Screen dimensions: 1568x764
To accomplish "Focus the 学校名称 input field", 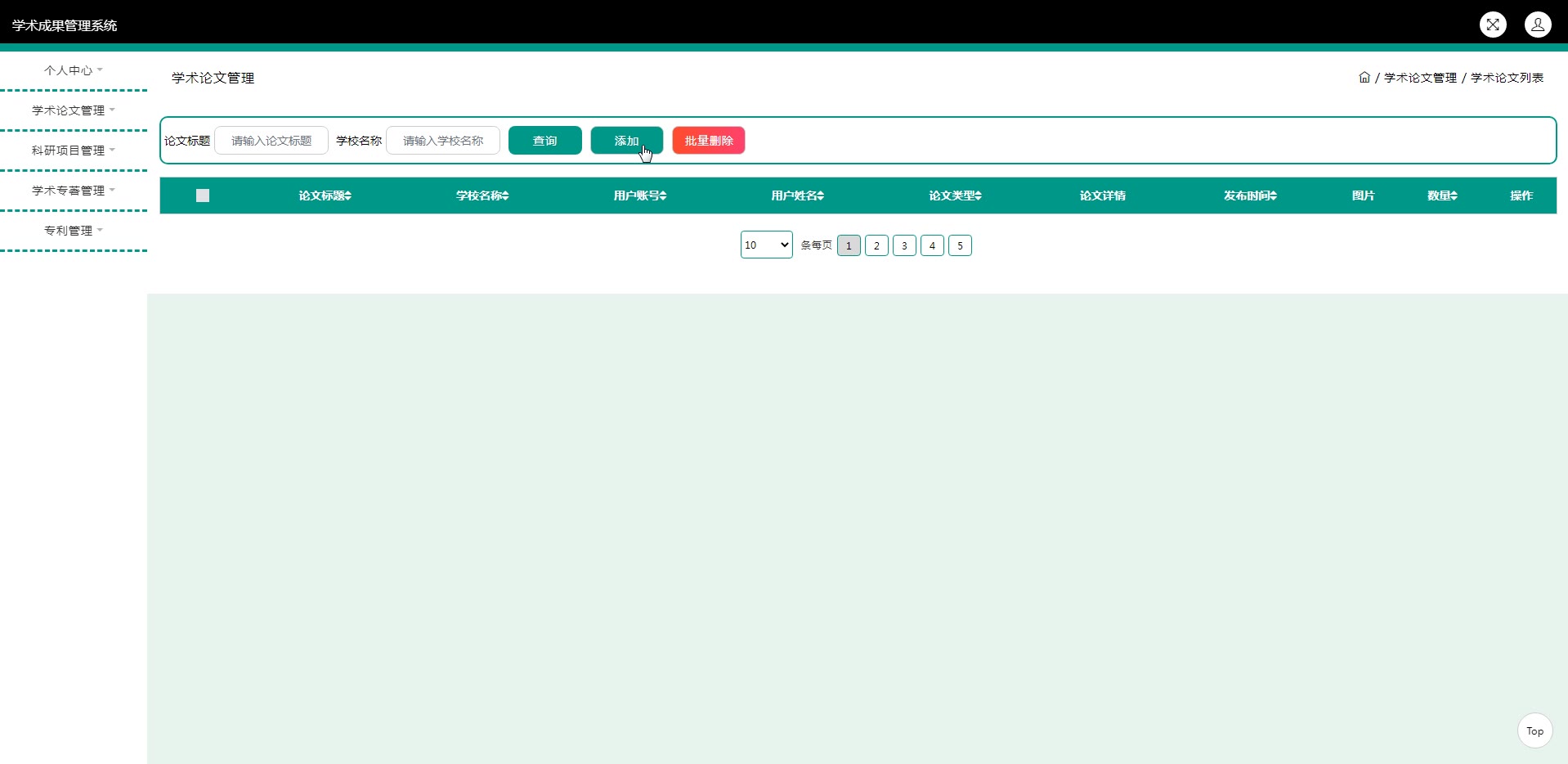I will pos(443,141).
